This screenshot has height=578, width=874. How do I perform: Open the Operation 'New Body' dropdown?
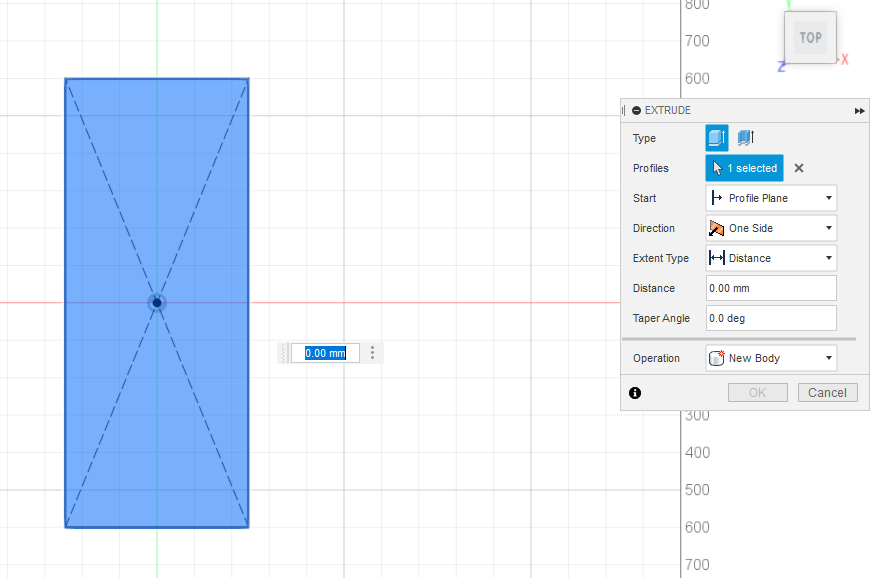771,358
